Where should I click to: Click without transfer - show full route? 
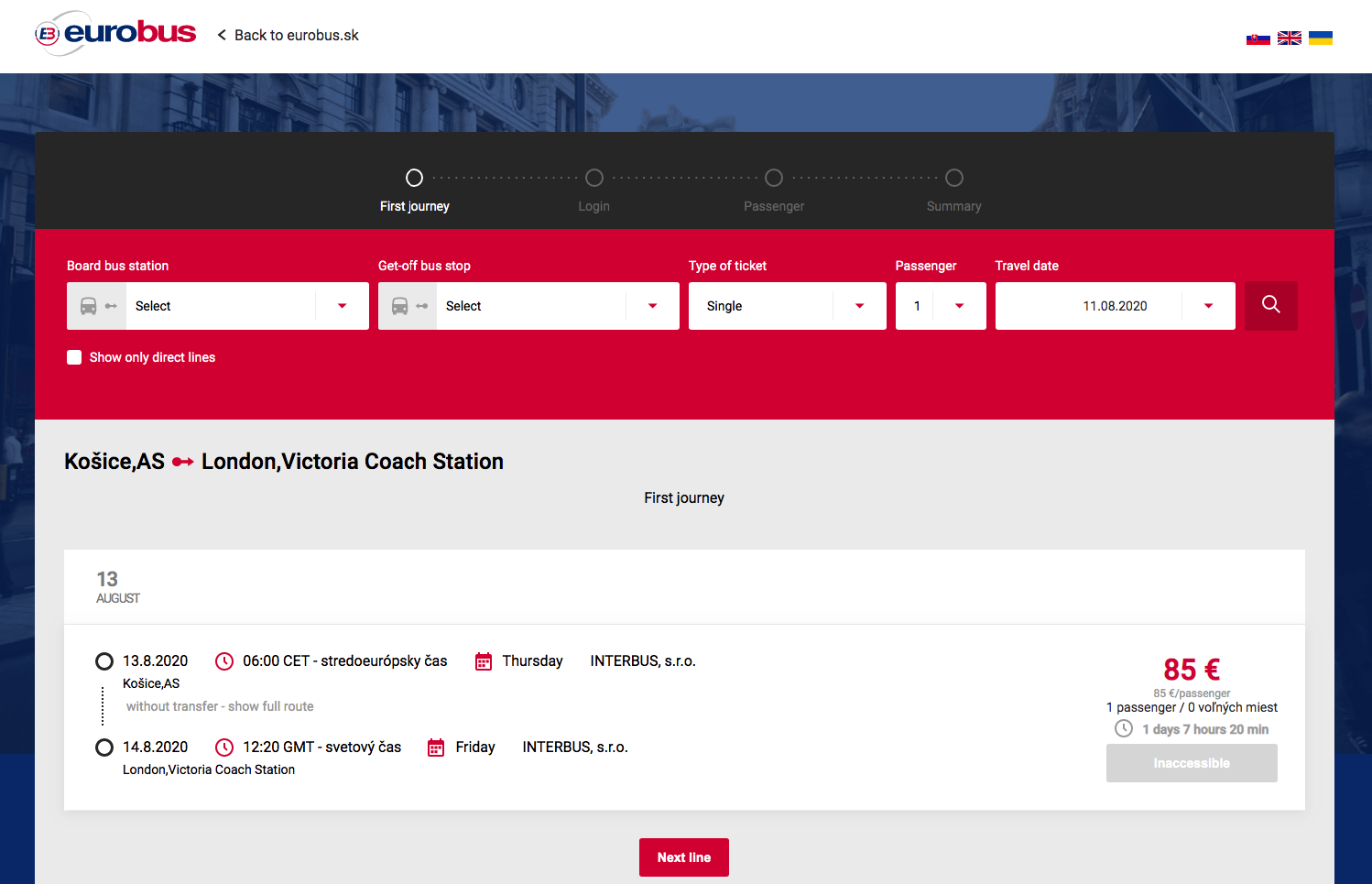pyautogui.click(x=220, y=706)
